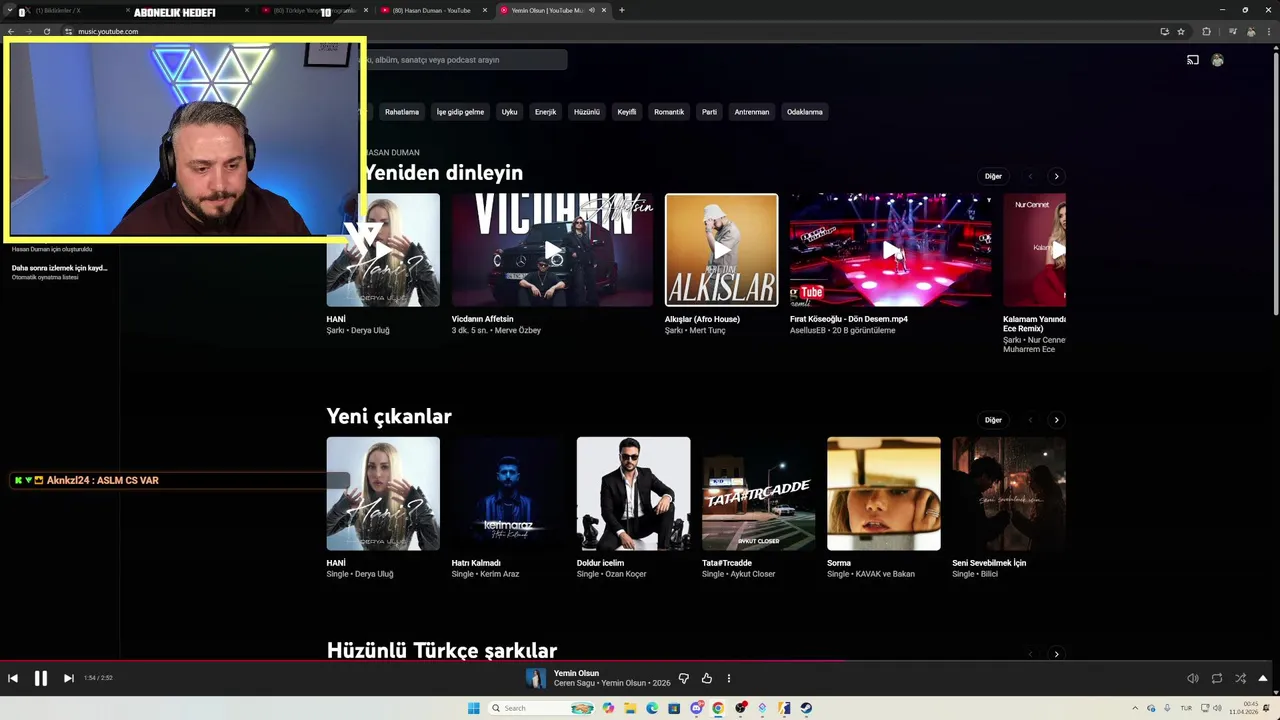Open Tata#Trcadde single cover
1280x720 pixels.
point(758,493)
